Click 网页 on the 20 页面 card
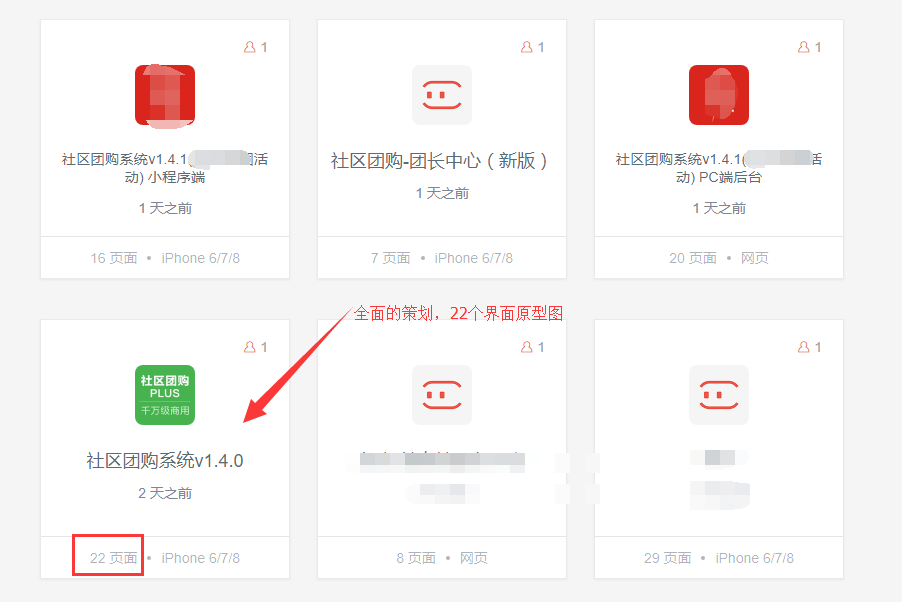 tap(755, 258)
